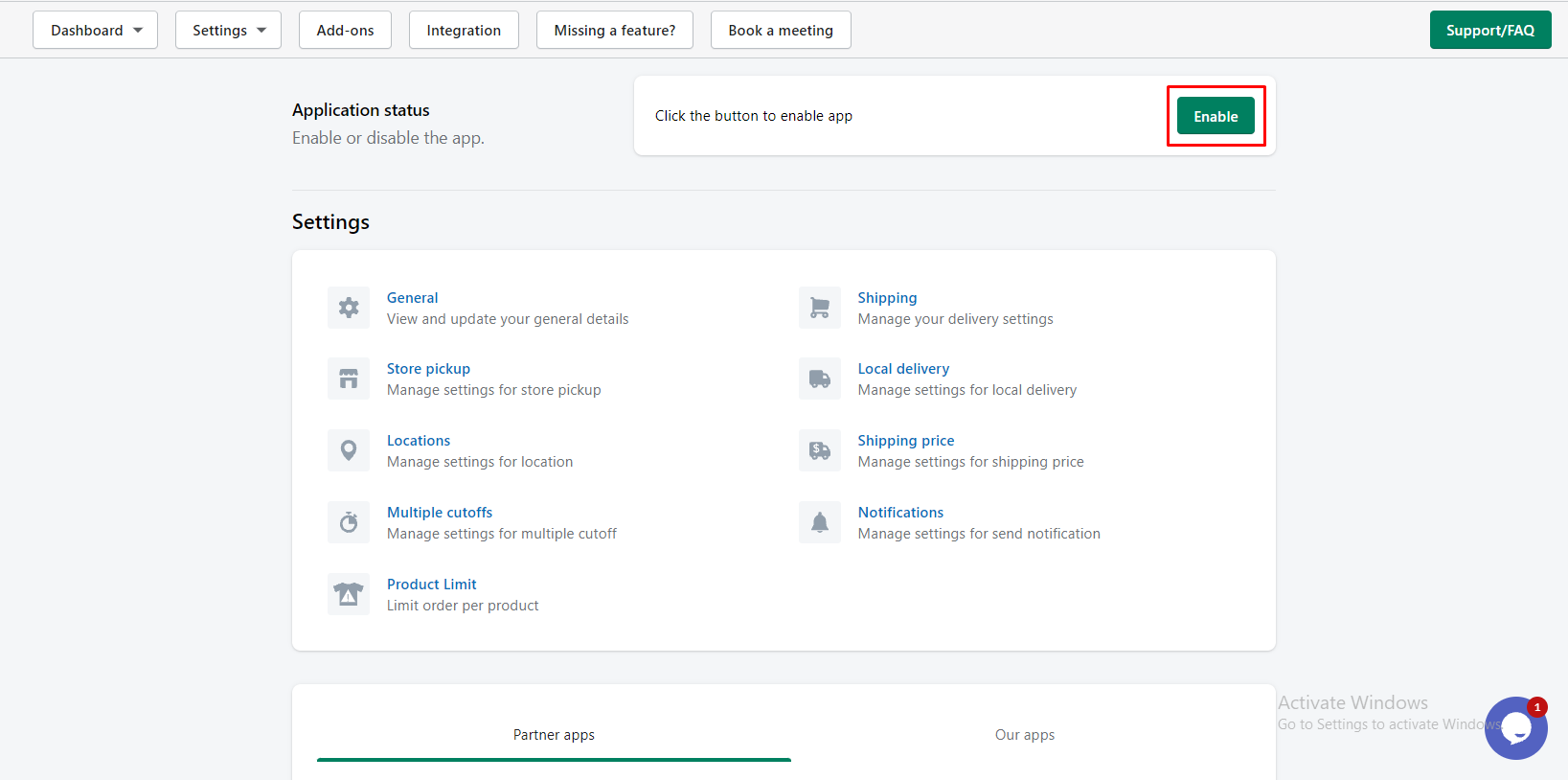Image resolution: width=1568 pixels, height=780 pixels.
Task: Open the Notifications settings link
Action: (x=900, y=513)
